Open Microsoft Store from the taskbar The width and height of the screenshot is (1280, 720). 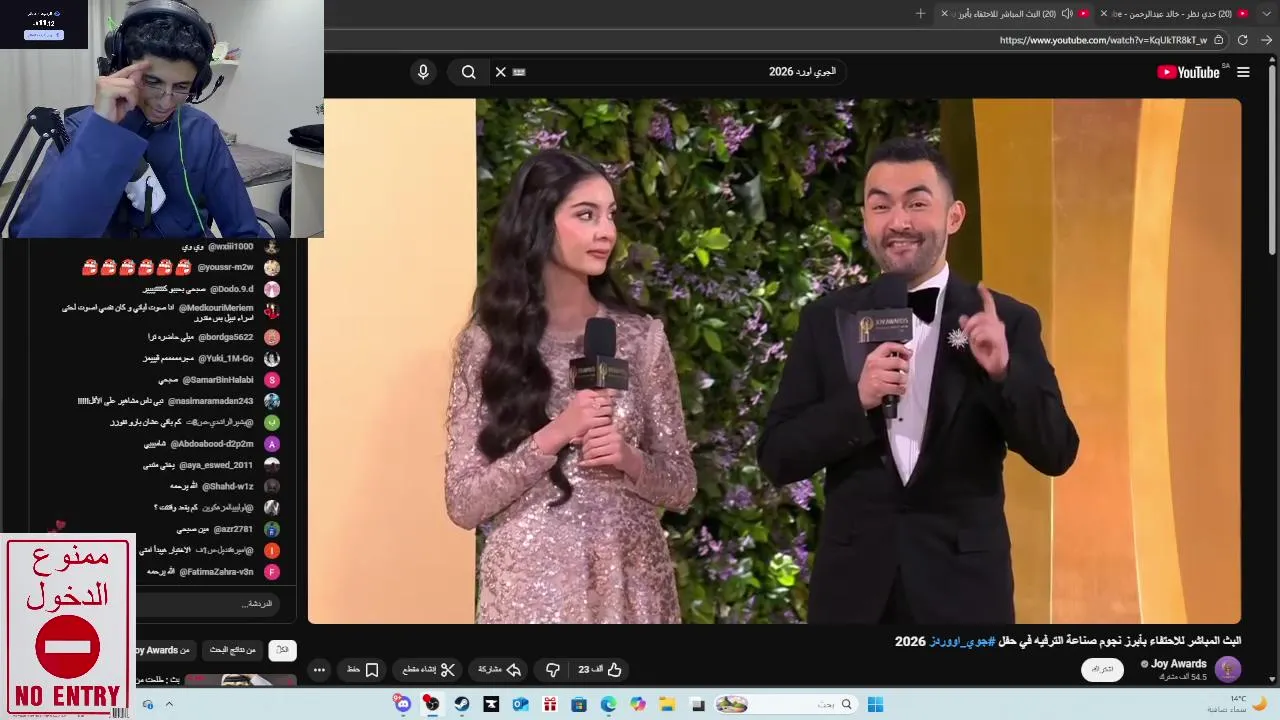click(579, 704)
